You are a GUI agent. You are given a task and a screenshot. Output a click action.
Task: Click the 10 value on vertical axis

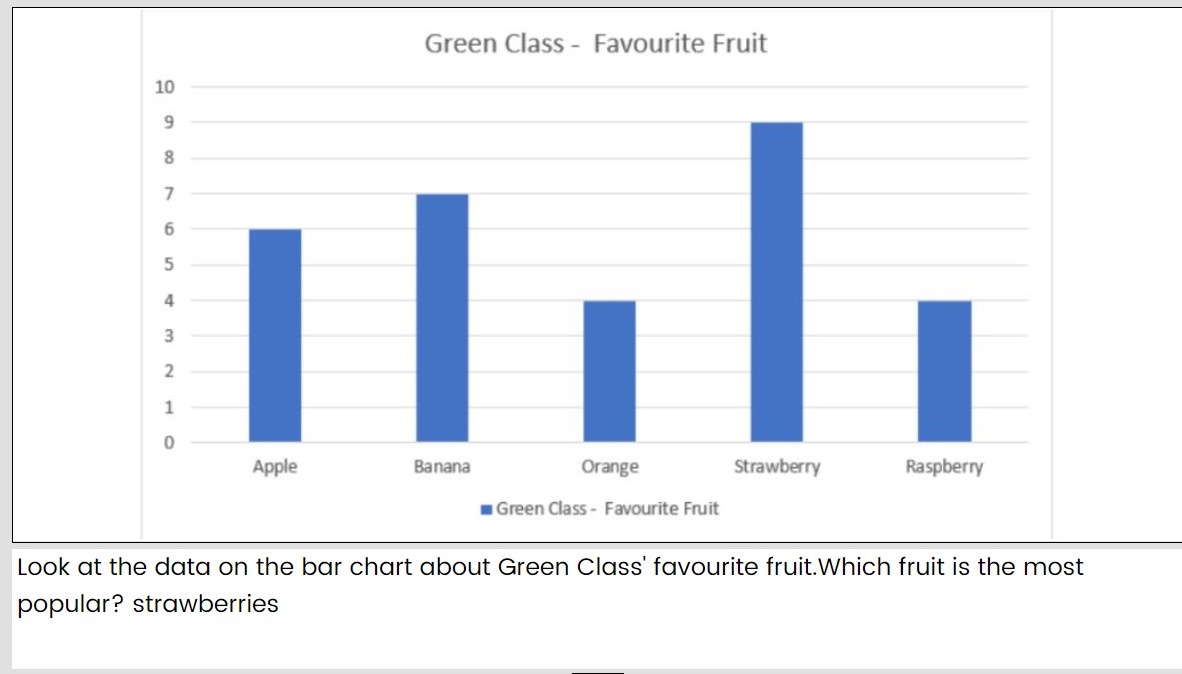point(164,87)
